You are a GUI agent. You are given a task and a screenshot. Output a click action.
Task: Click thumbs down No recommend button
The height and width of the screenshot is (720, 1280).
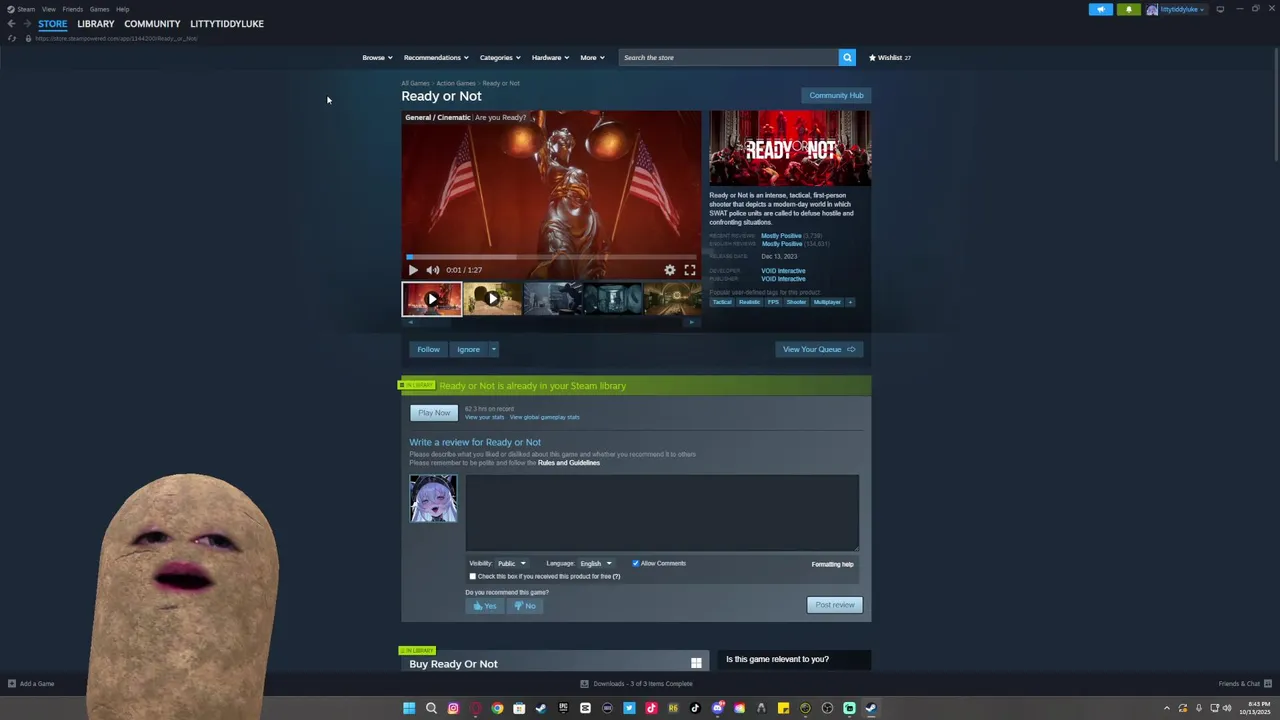pyautogui.click(x=525, y=606)
